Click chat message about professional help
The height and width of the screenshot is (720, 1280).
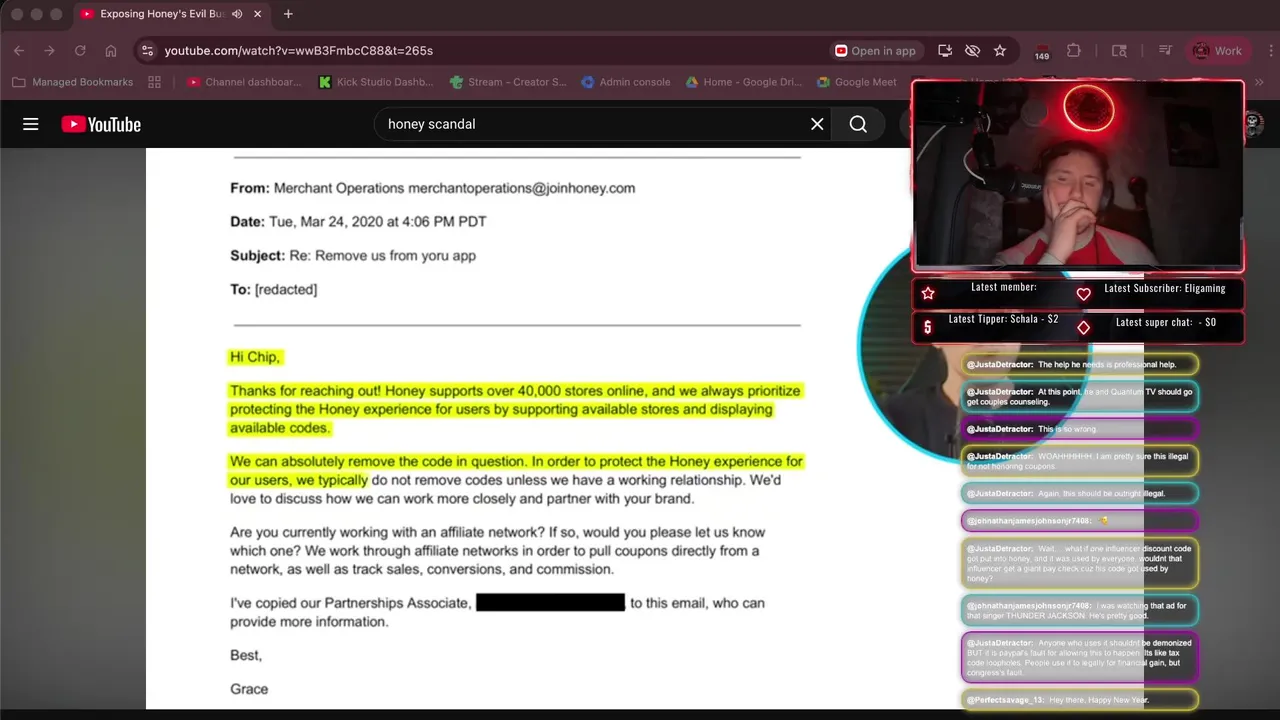coord(1079,364)
